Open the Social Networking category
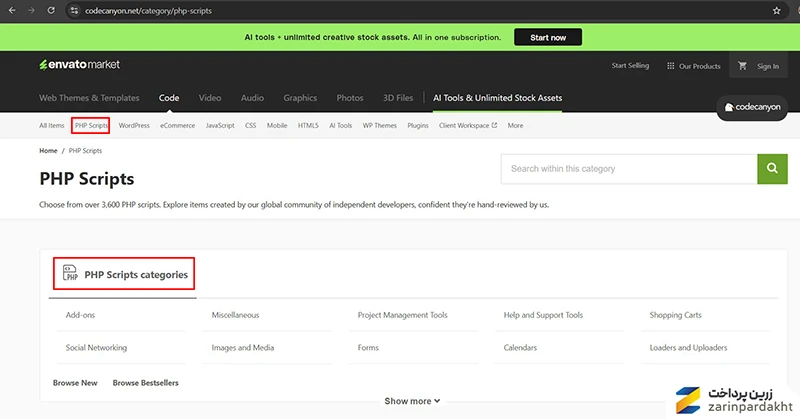 pos(96,348)
